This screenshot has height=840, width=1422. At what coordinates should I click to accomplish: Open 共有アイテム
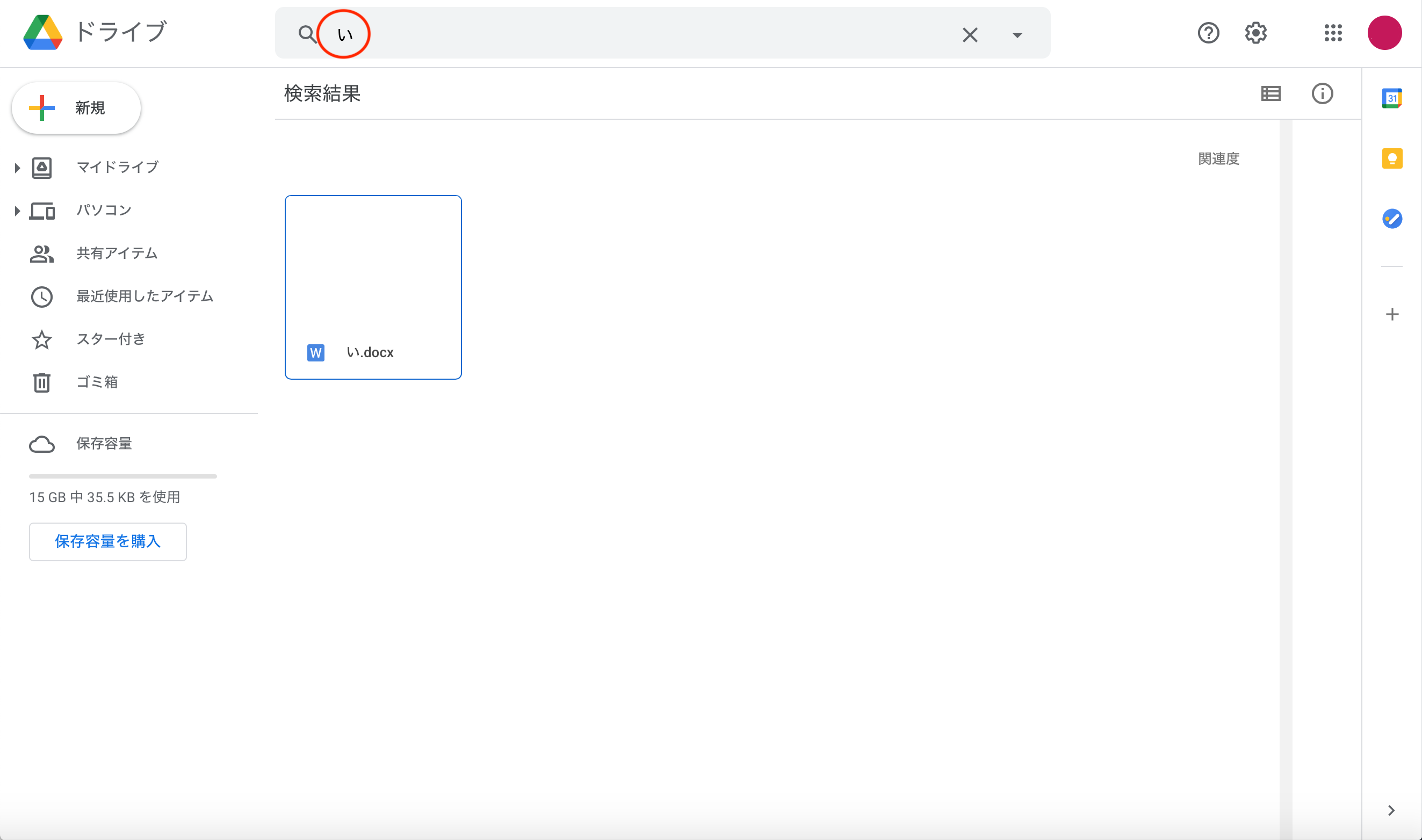click(x=117, y=254)
